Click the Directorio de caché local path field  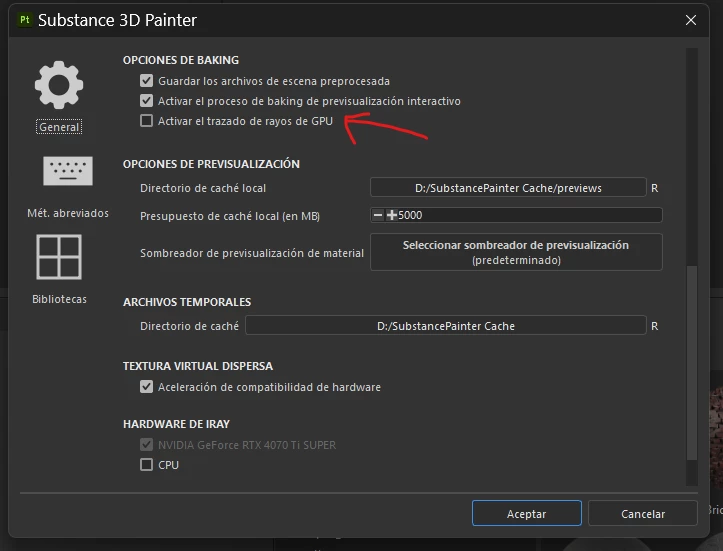pos(508,188)
